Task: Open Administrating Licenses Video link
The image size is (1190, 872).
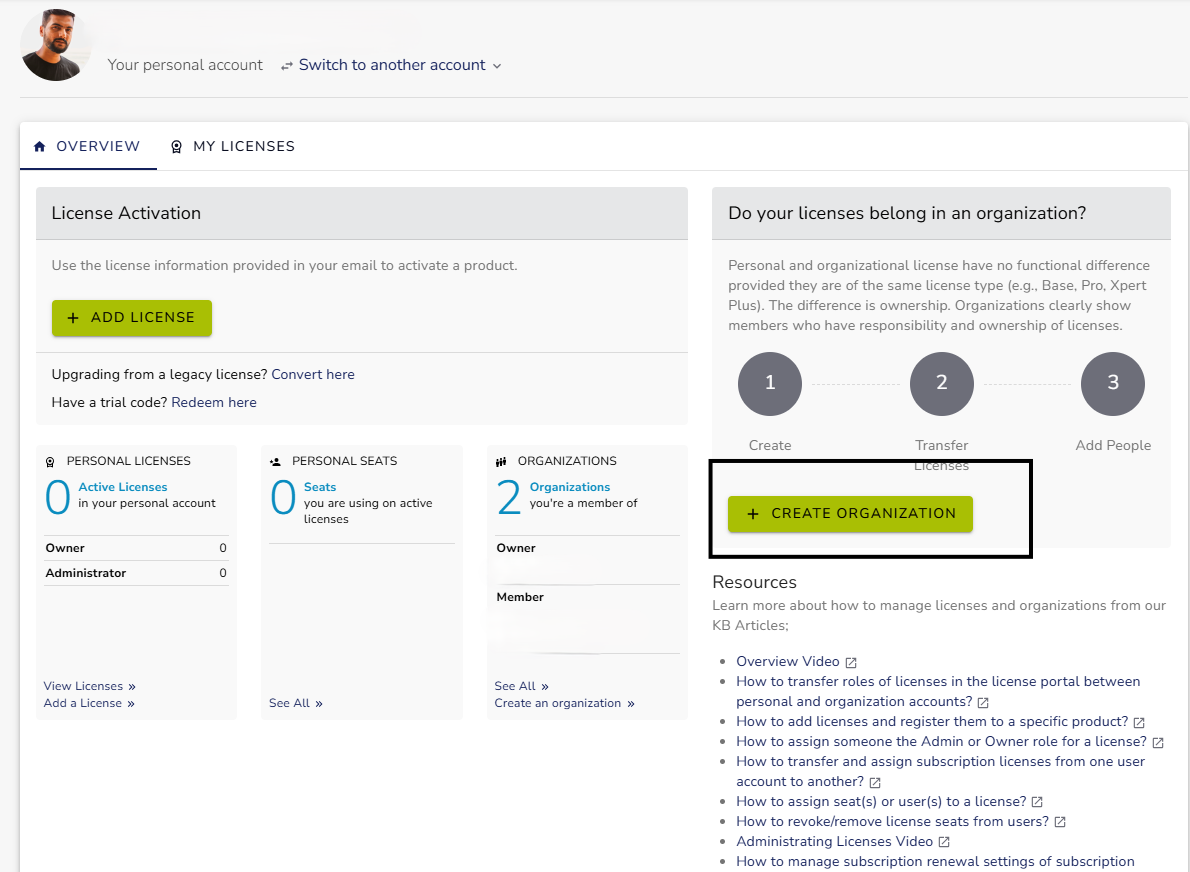Action: pyautogui.click(x=834, y=841)
